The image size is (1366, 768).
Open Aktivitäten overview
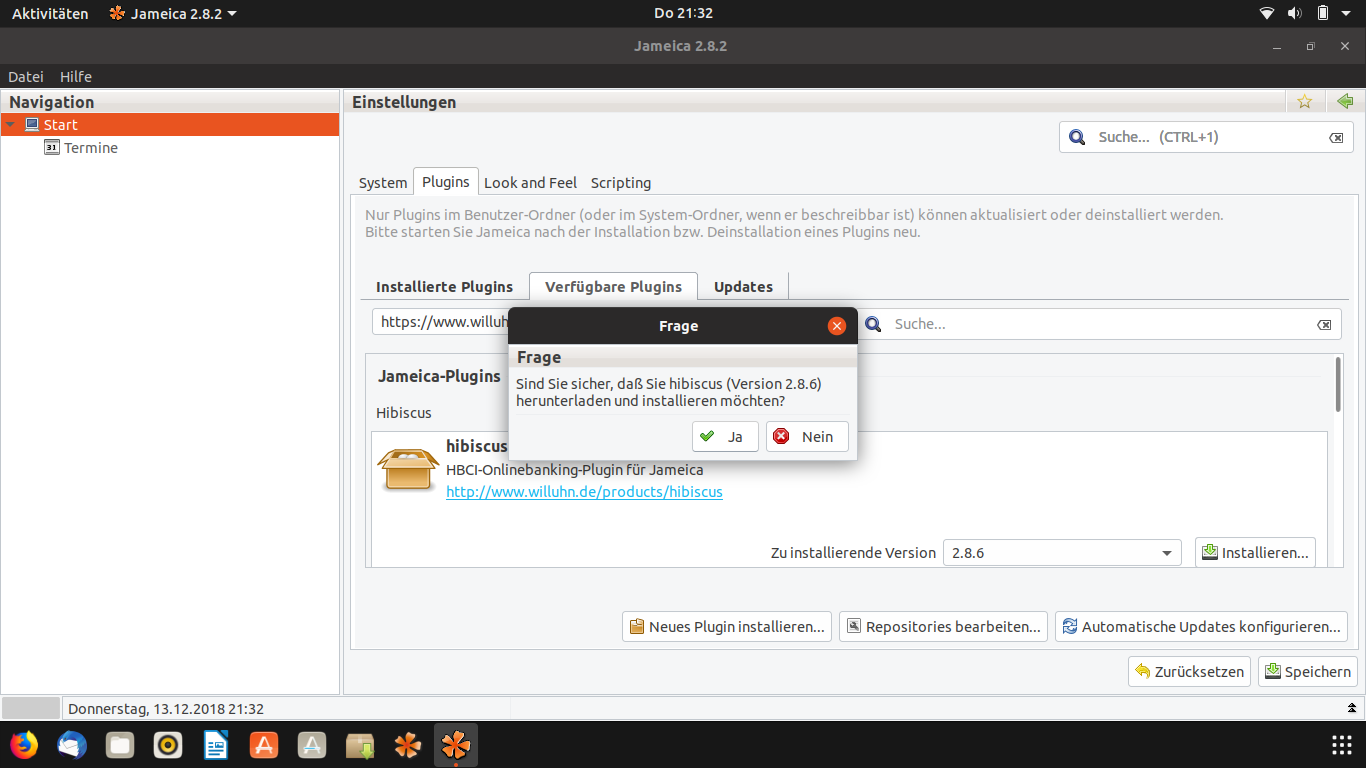tap(50, 13)
